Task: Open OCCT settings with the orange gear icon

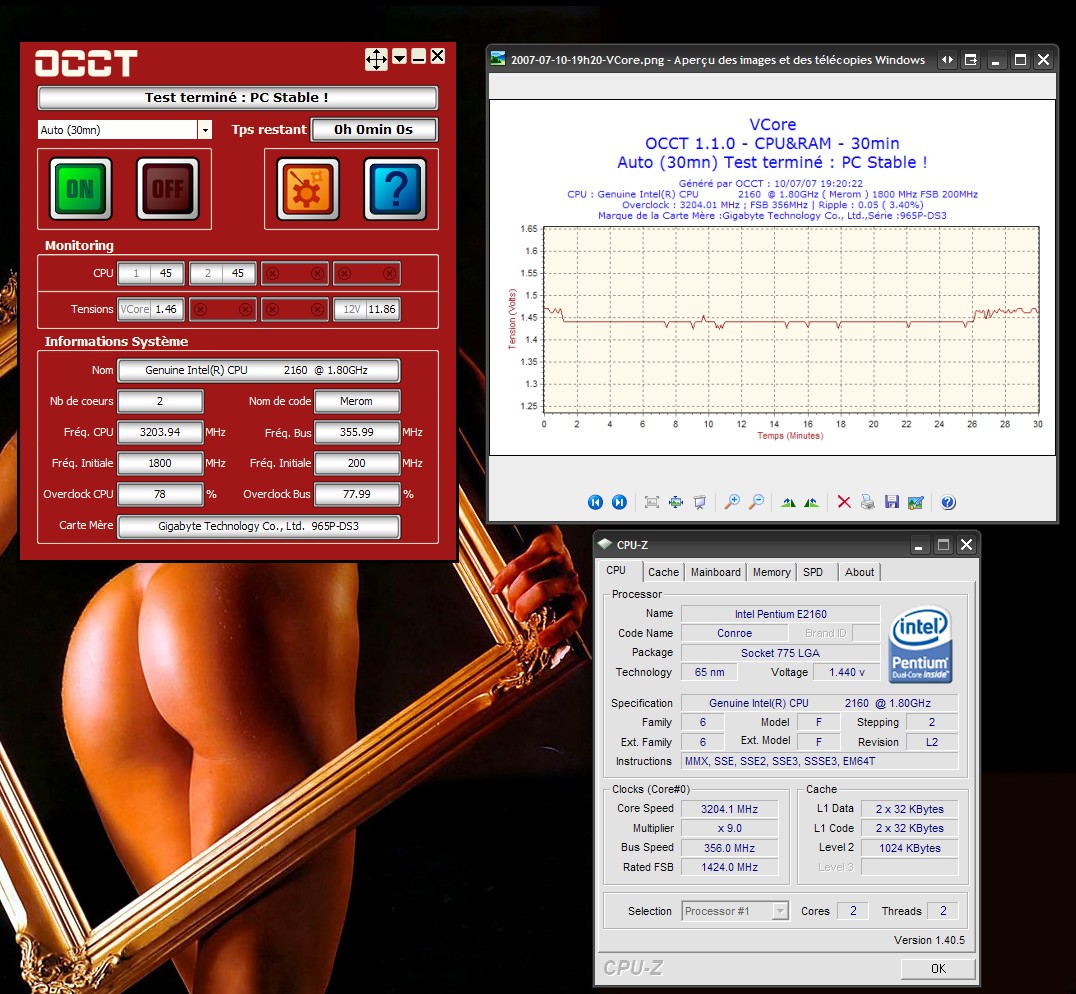Action: click(308, 188)
